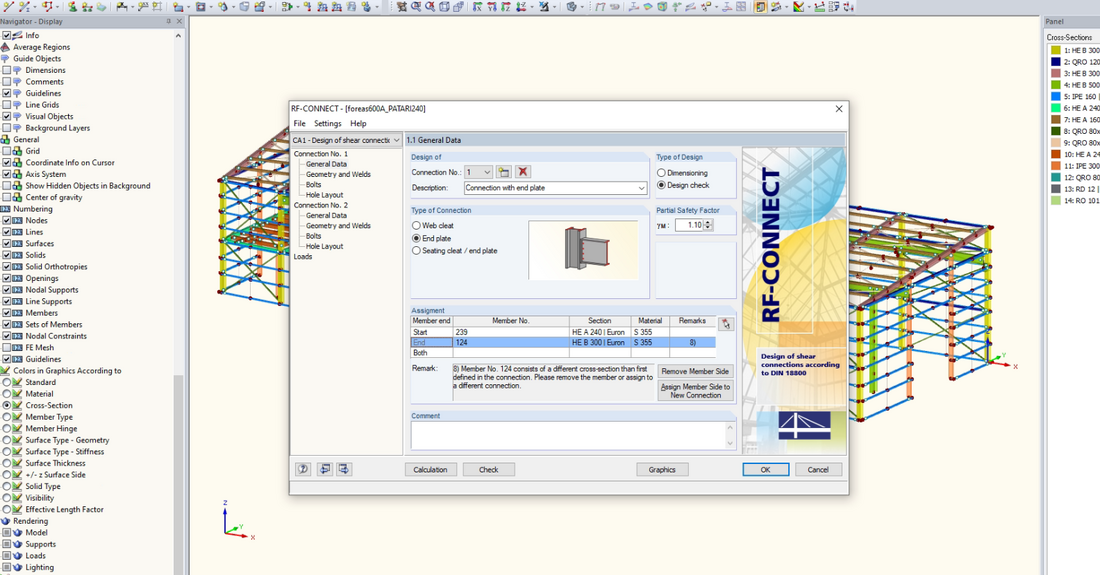The image size is (1100, 575).
Task: Click the Remove Member Side button
Action: point(695,371)
